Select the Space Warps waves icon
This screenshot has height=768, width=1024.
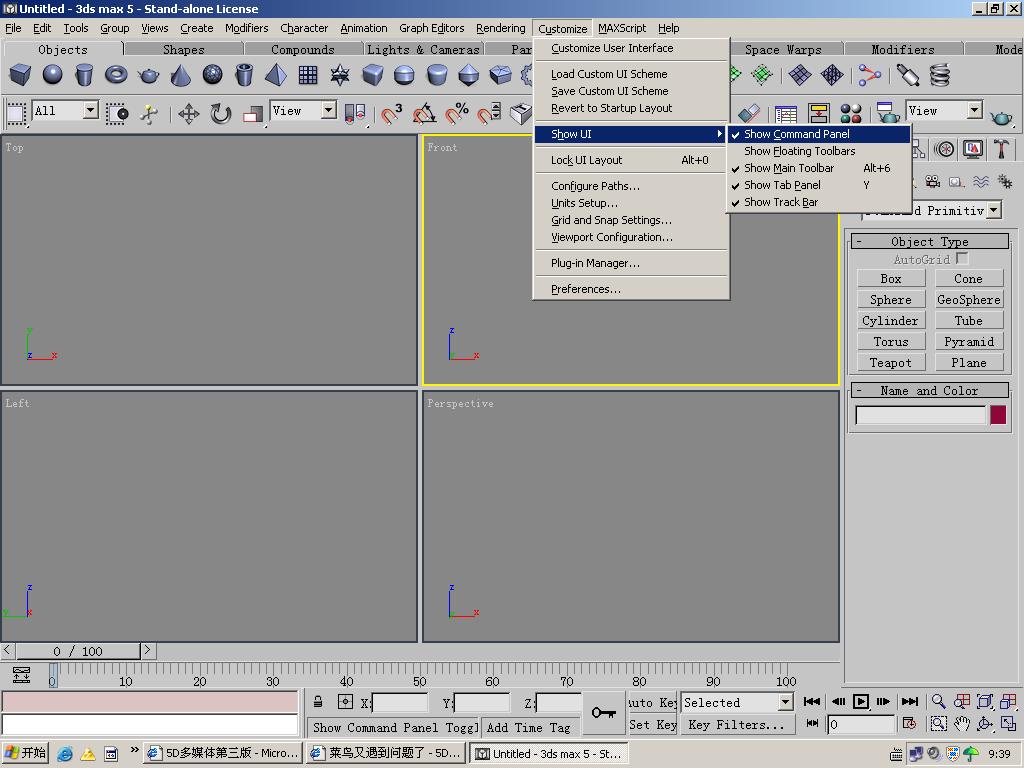tap(981, 182)
